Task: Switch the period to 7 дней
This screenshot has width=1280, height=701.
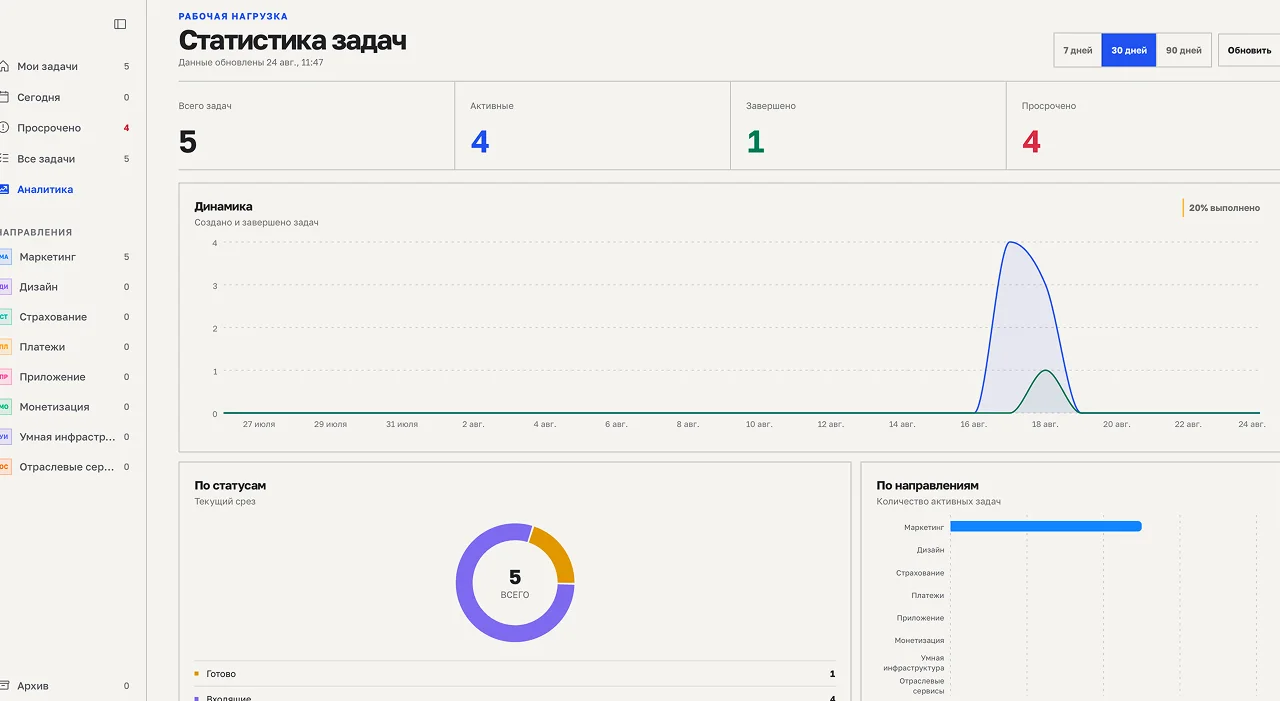Action: coord(1077,50)
